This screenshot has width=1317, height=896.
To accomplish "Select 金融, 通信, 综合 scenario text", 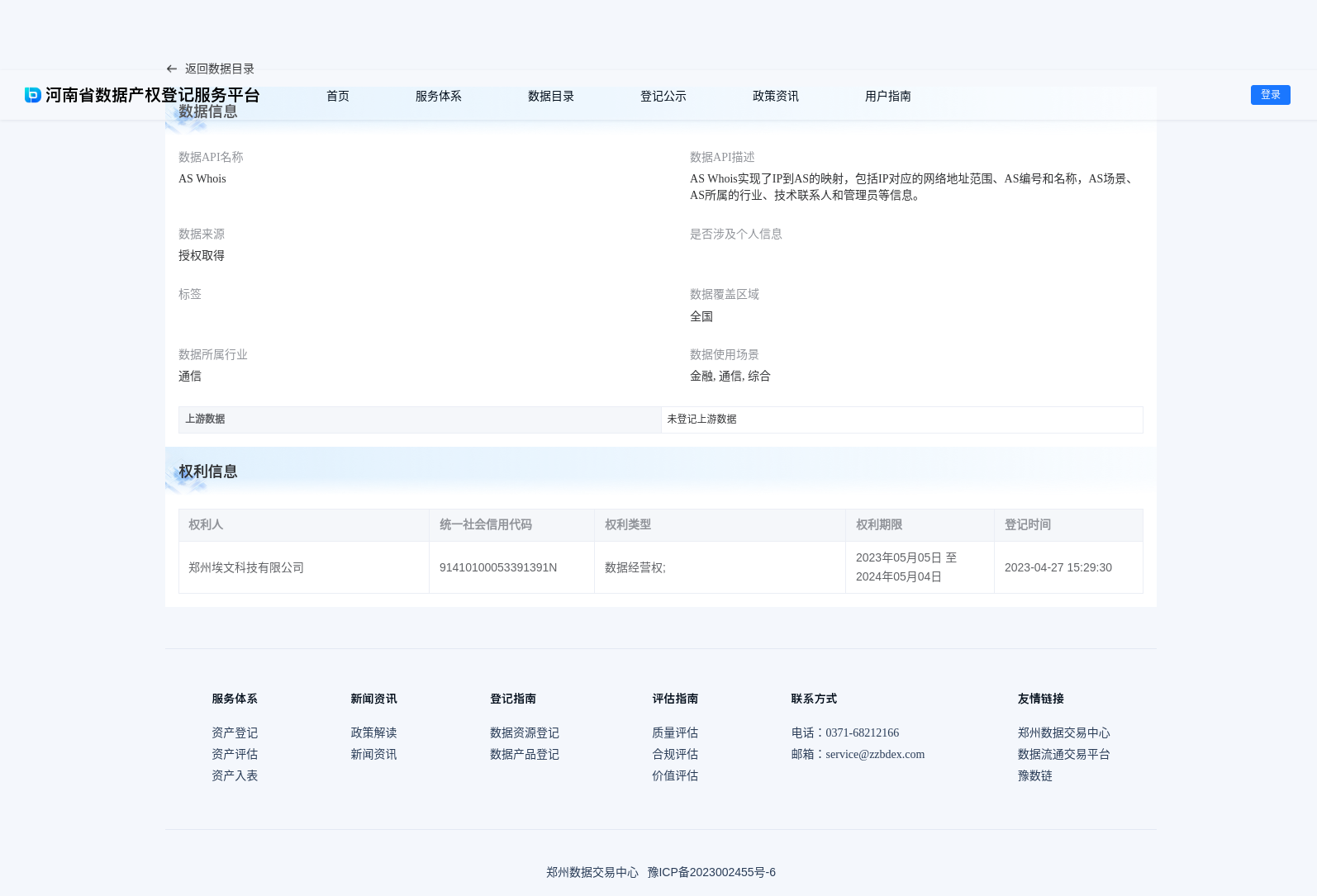I will 730,376.
